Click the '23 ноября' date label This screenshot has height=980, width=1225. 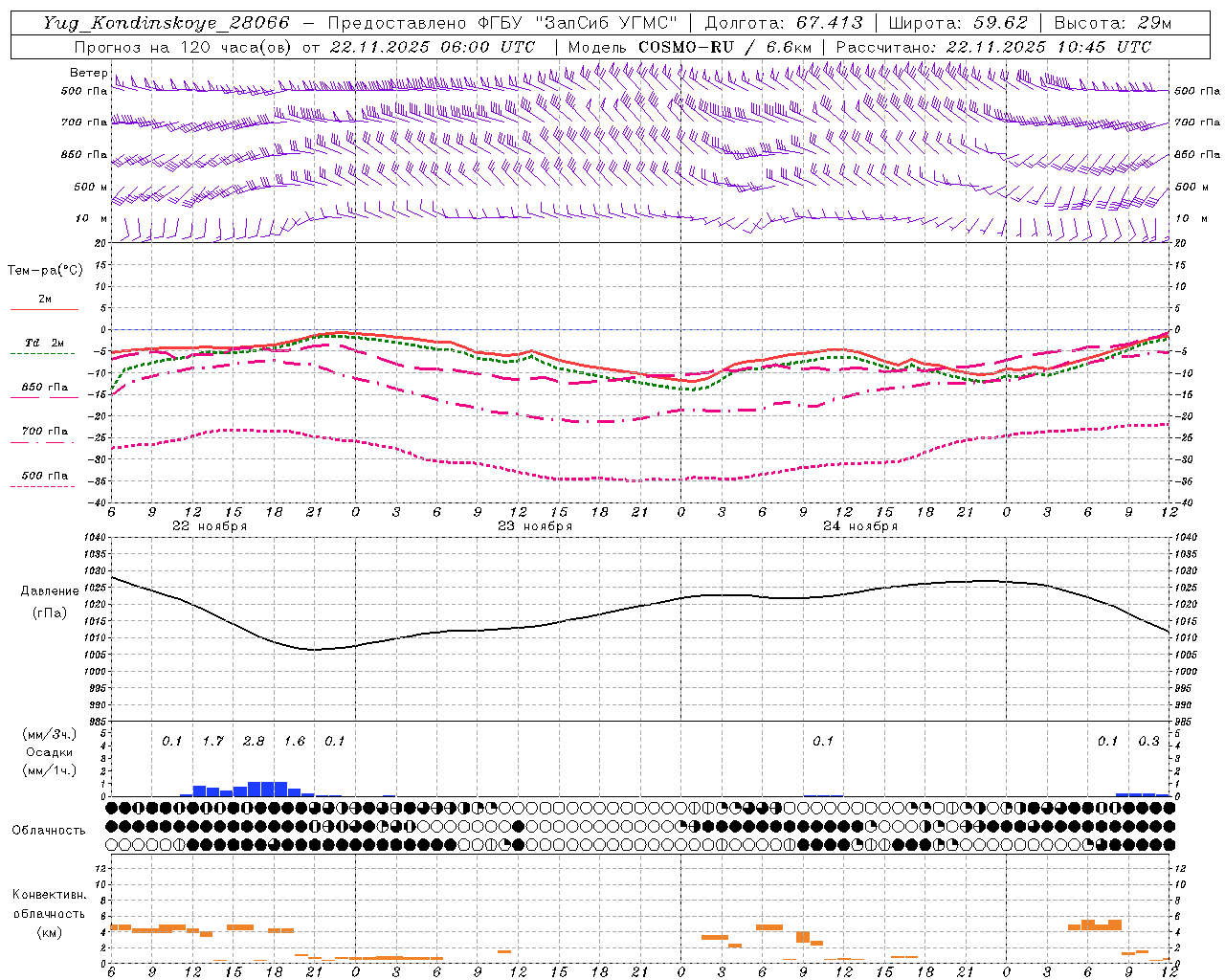click(x=535, y=526)
